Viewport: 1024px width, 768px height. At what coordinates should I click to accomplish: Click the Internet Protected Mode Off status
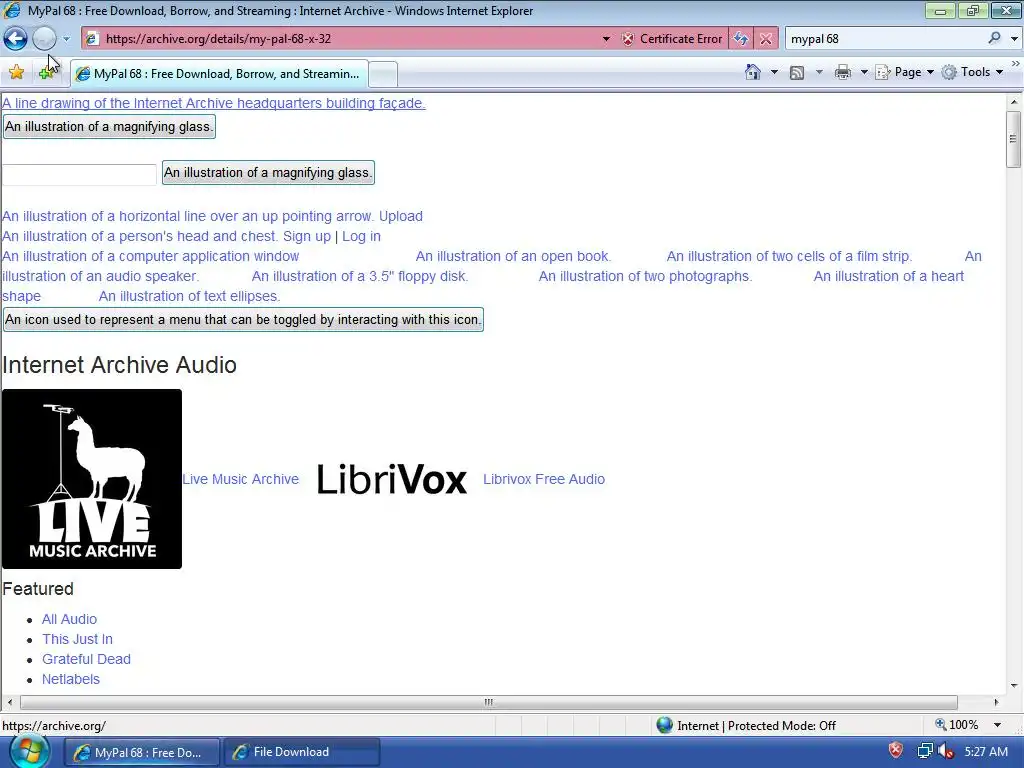click(x=746, y=726)
